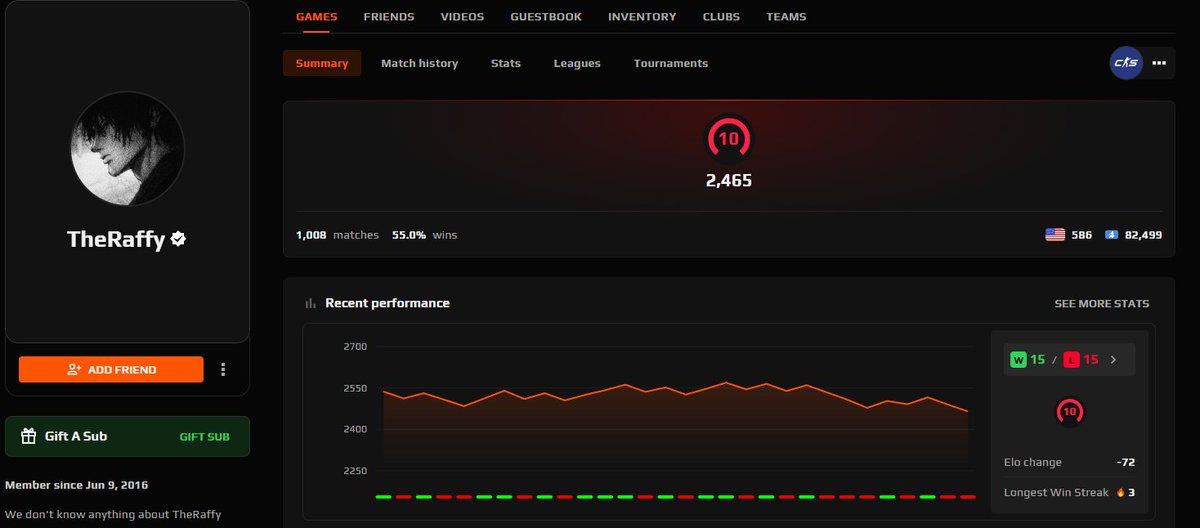Open the Clubs tab
This screenshot has height=528, width=1200.
[721, 17]
